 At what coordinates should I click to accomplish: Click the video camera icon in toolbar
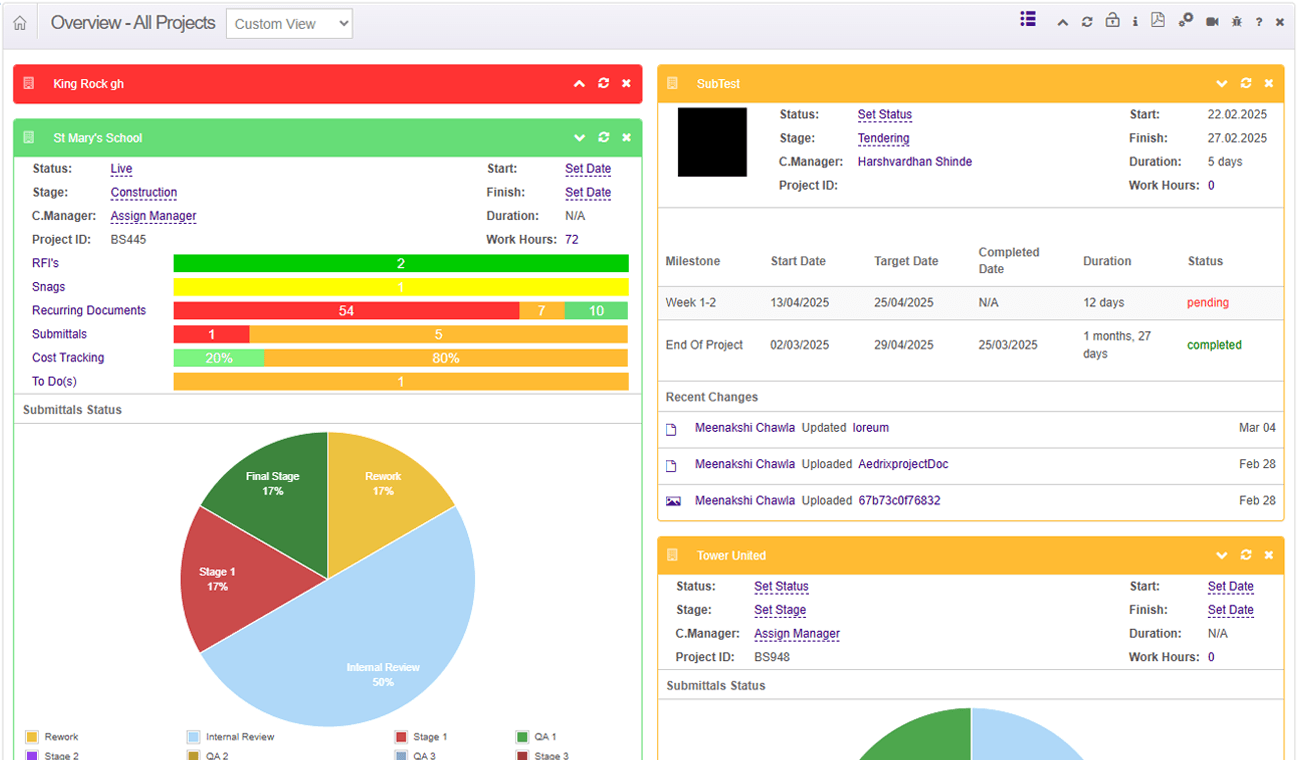[1212, 22]
